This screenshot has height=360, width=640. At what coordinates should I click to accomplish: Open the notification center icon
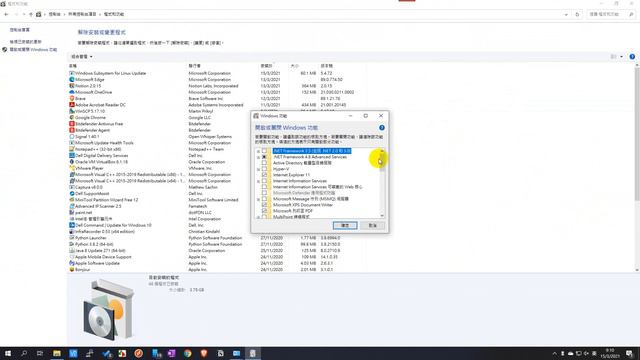click(x=630, y=353)
